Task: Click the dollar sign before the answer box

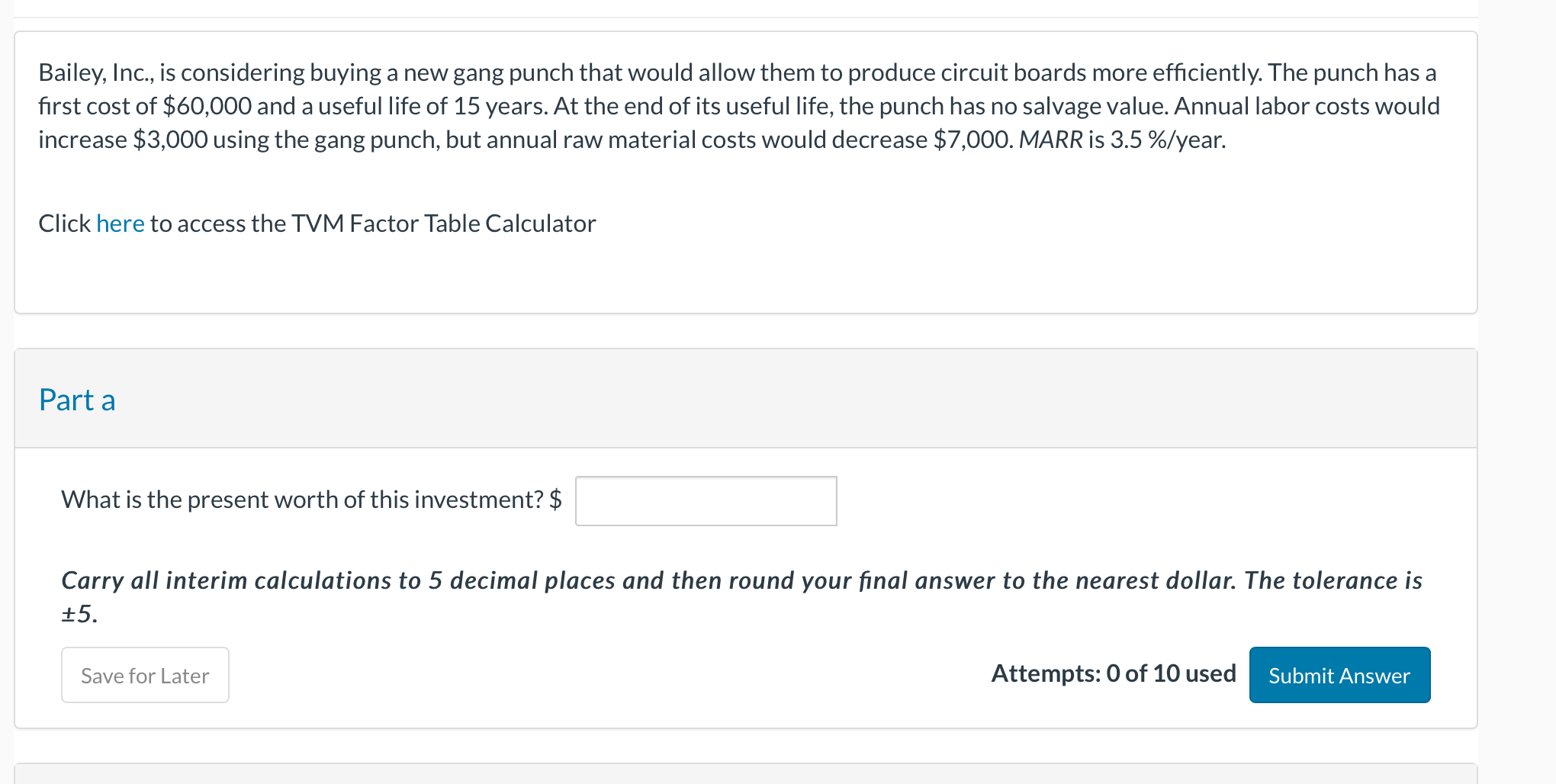Action: point(555,500)
